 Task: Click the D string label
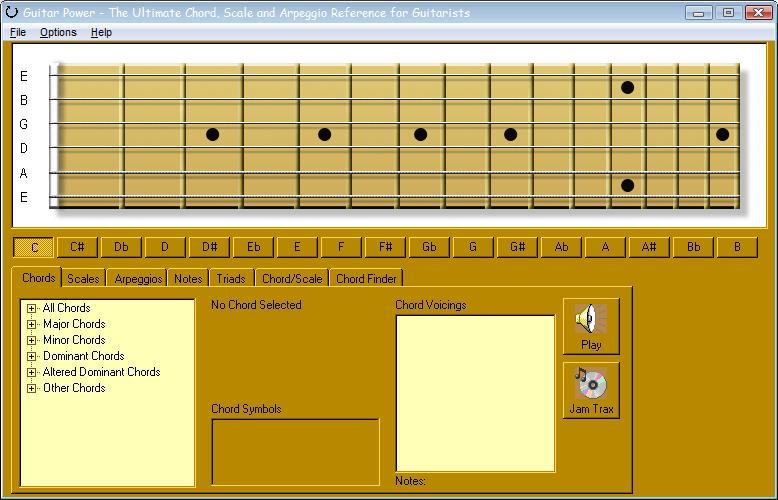tap(23, 148)
